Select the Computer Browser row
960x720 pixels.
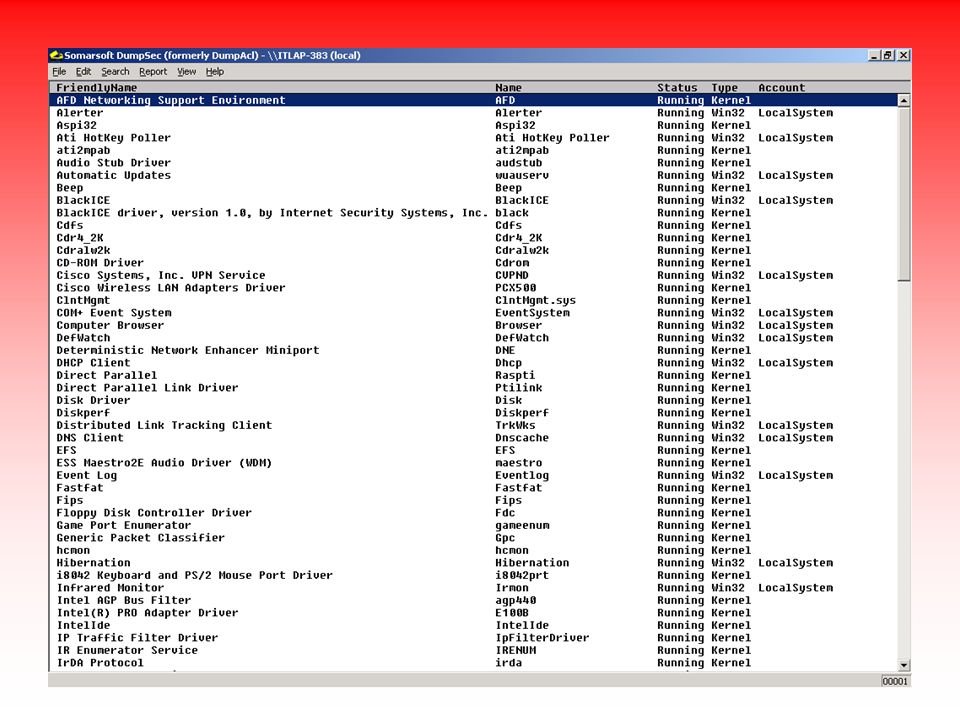coord(473,325)
